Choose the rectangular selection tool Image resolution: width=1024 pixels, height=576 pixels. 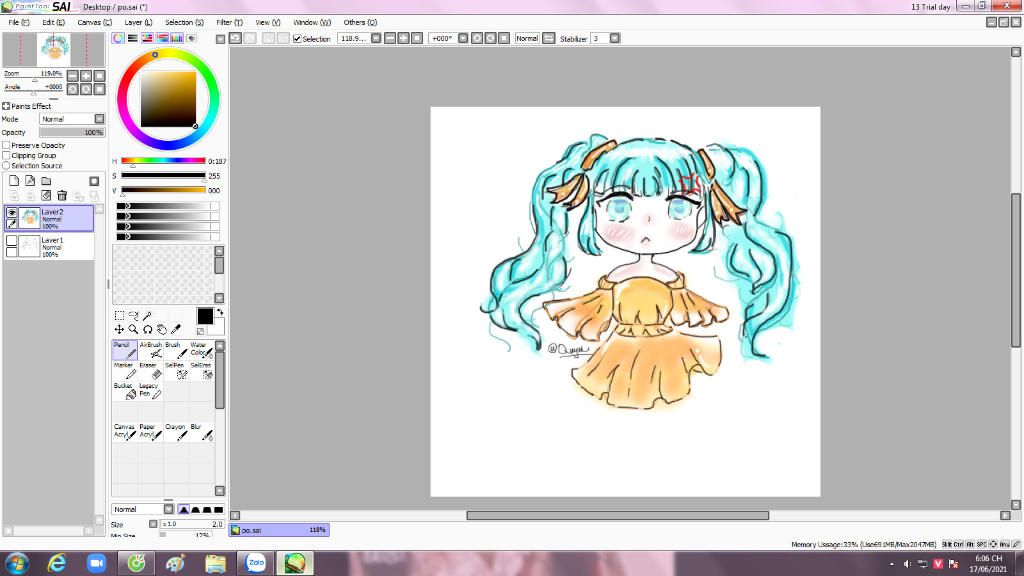pos(119,316)
